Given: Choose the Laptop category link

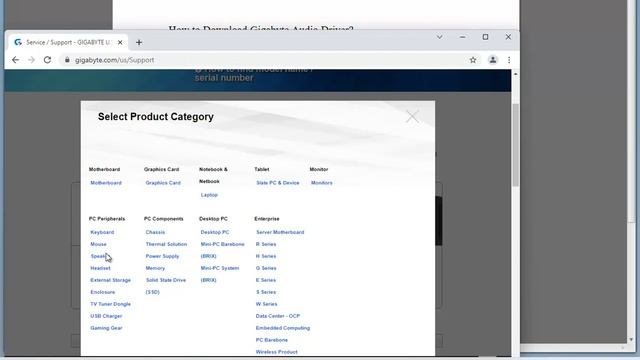Looking at the screenshot, I should [x=209, y=195].
